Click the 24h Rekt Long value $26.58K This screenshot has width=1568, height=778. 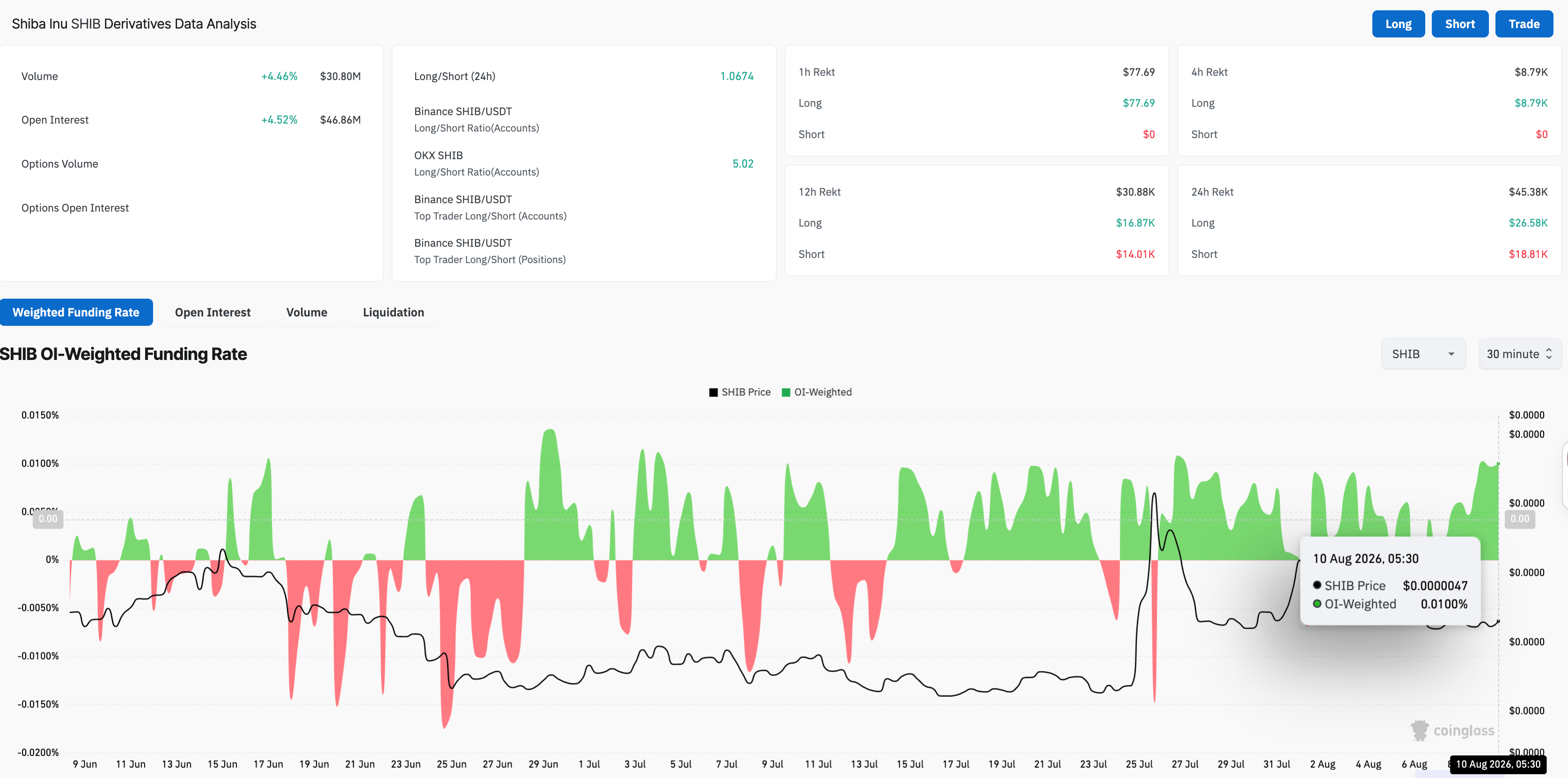tap(1528, 223)
